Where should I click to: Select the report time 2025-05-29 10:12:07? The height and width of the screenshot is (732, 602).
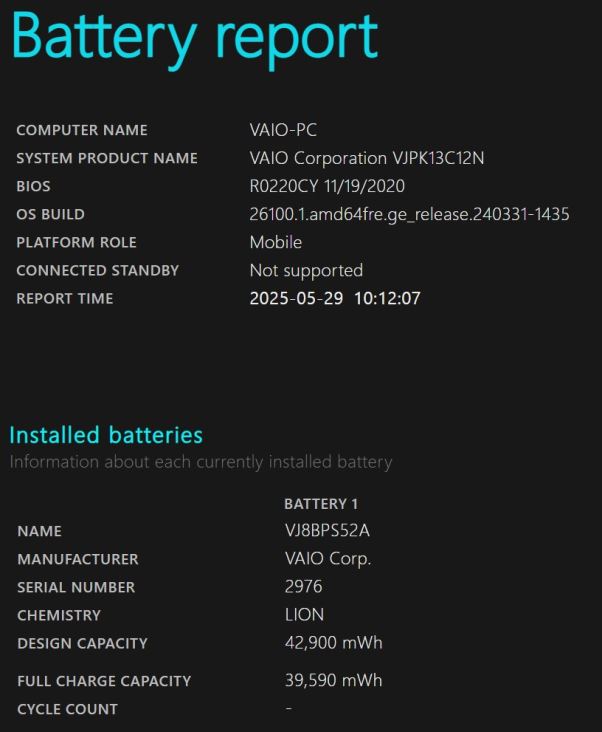point(335,298)
